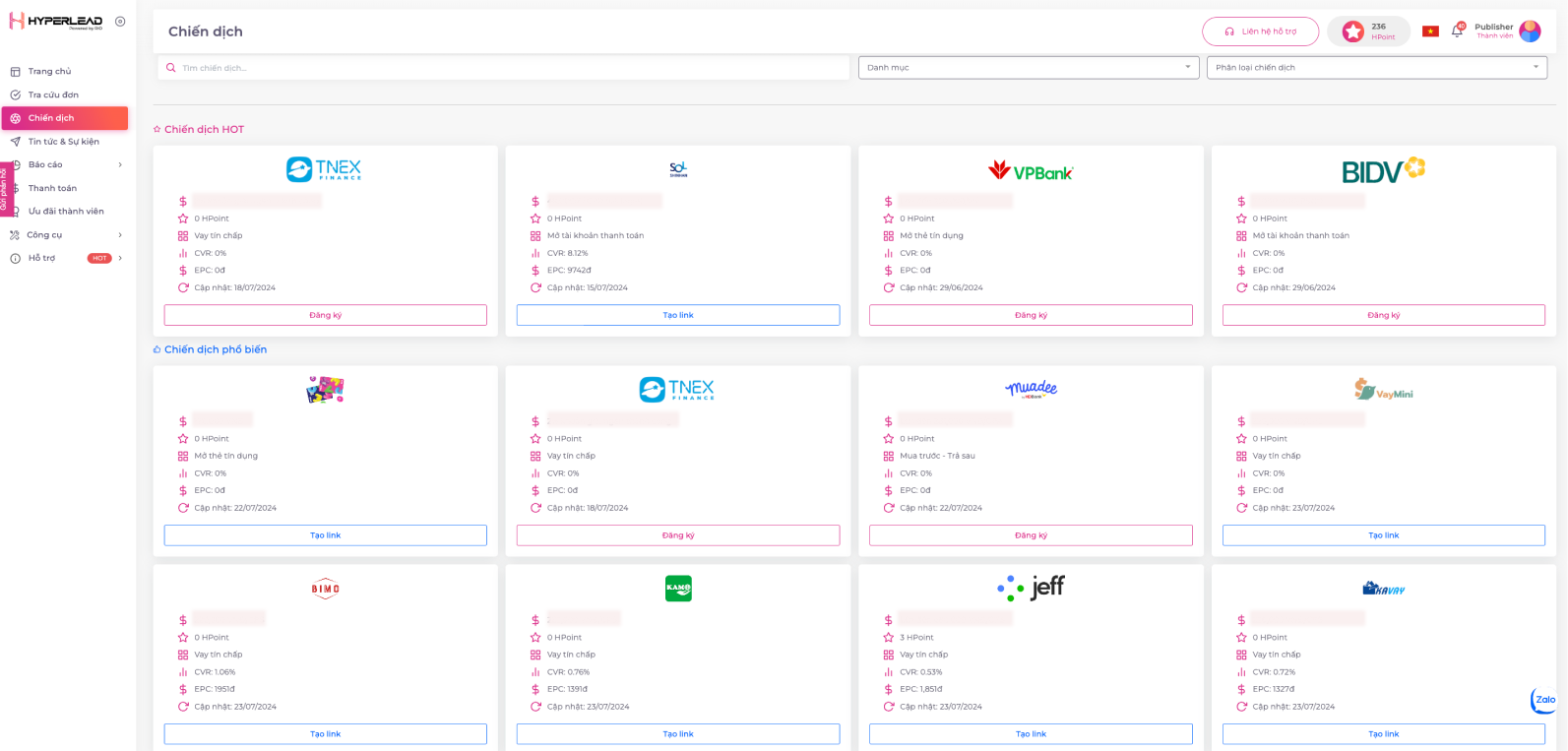
Task: Click the Chiến dịch HOT section heading
Action: click(x=204, y=130)
